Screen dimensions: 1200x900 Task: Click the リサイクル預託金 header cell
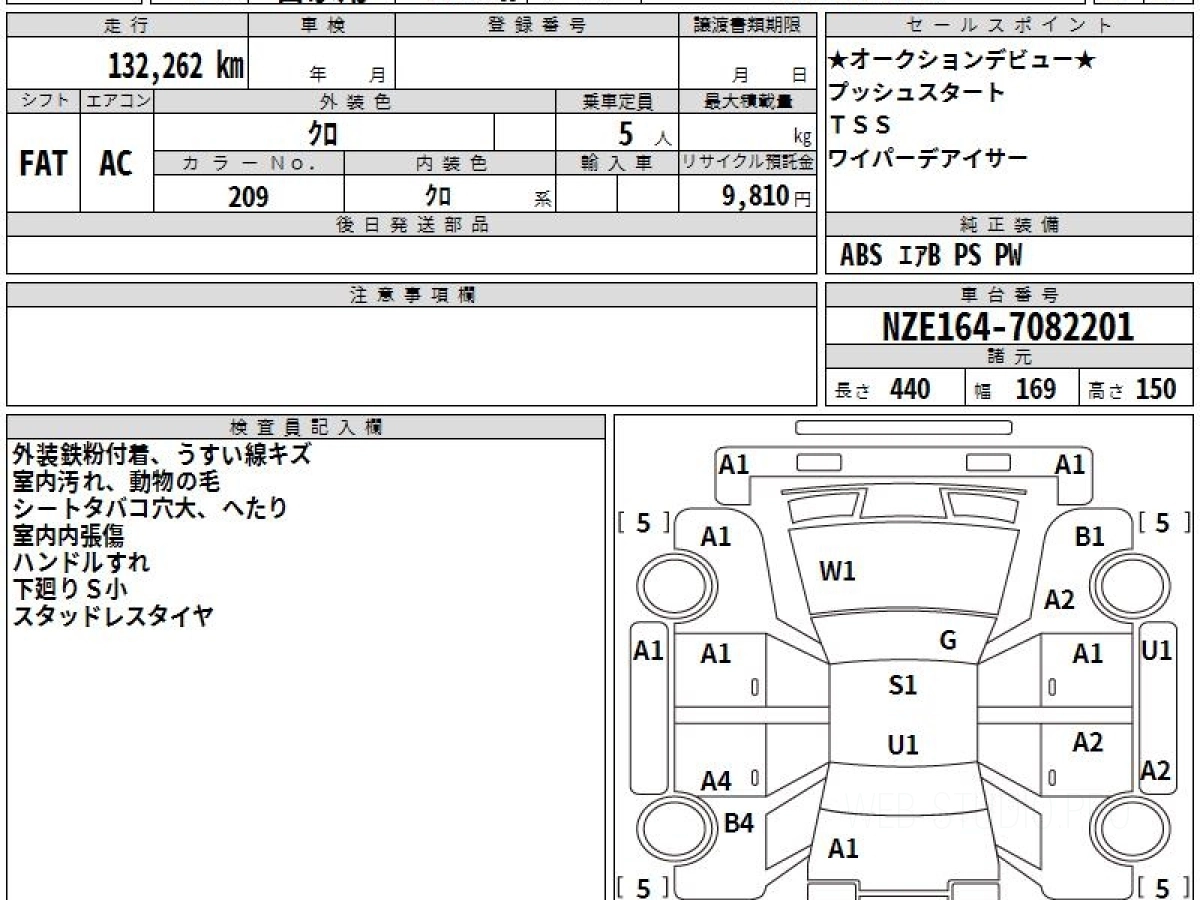pyautogui.click(x=747, y=163)
